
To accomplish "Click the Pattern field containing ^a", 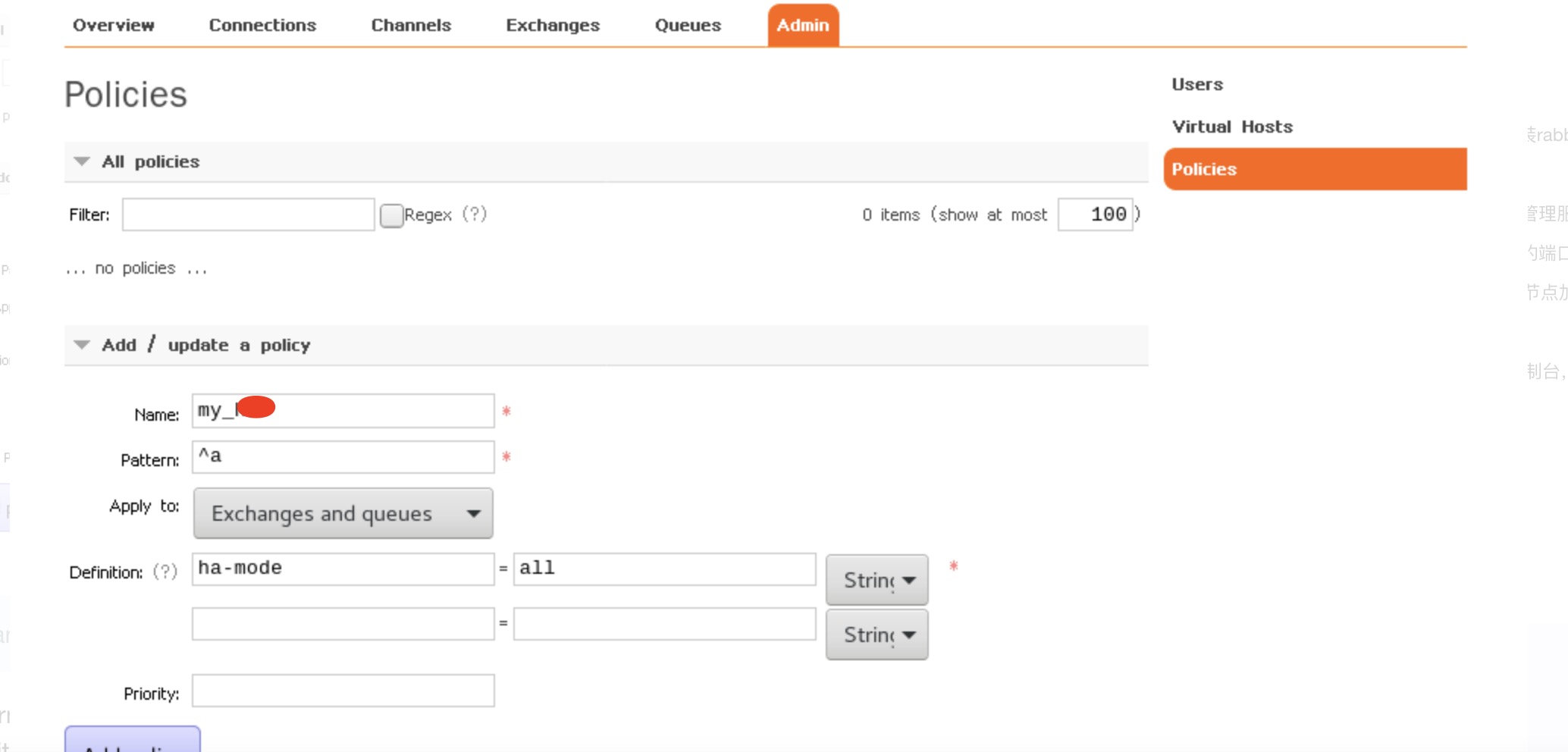I will [x=342, y=457].
